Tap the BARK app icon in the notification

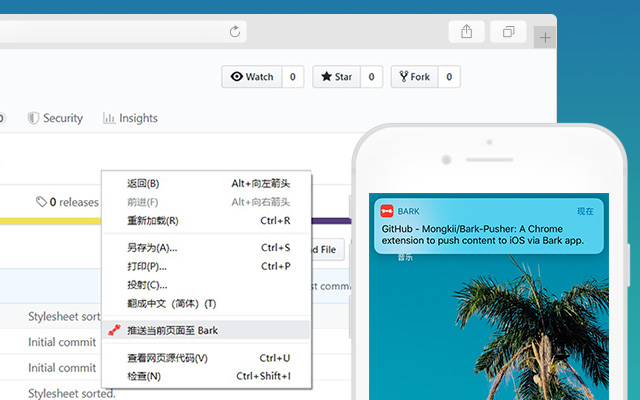[x=387, y=211]
